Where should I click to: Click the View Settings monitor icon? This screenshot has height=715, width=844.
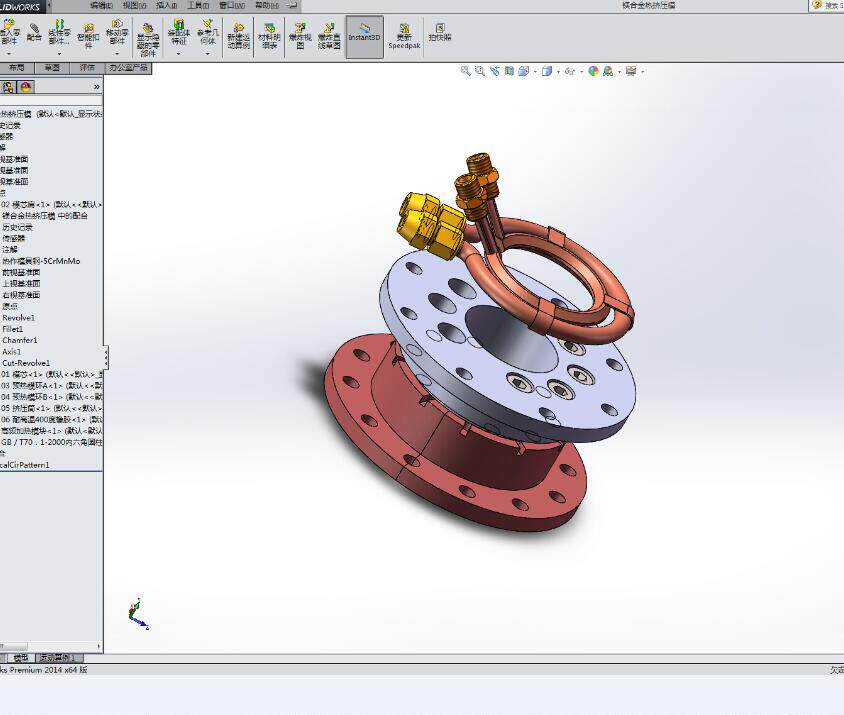631,71
